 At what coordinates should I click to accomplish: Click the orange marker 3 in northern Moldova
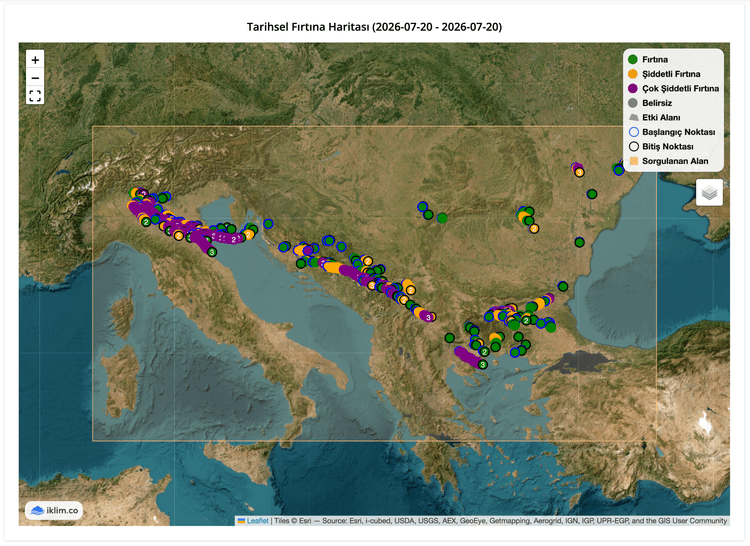(x=579, y=172)
